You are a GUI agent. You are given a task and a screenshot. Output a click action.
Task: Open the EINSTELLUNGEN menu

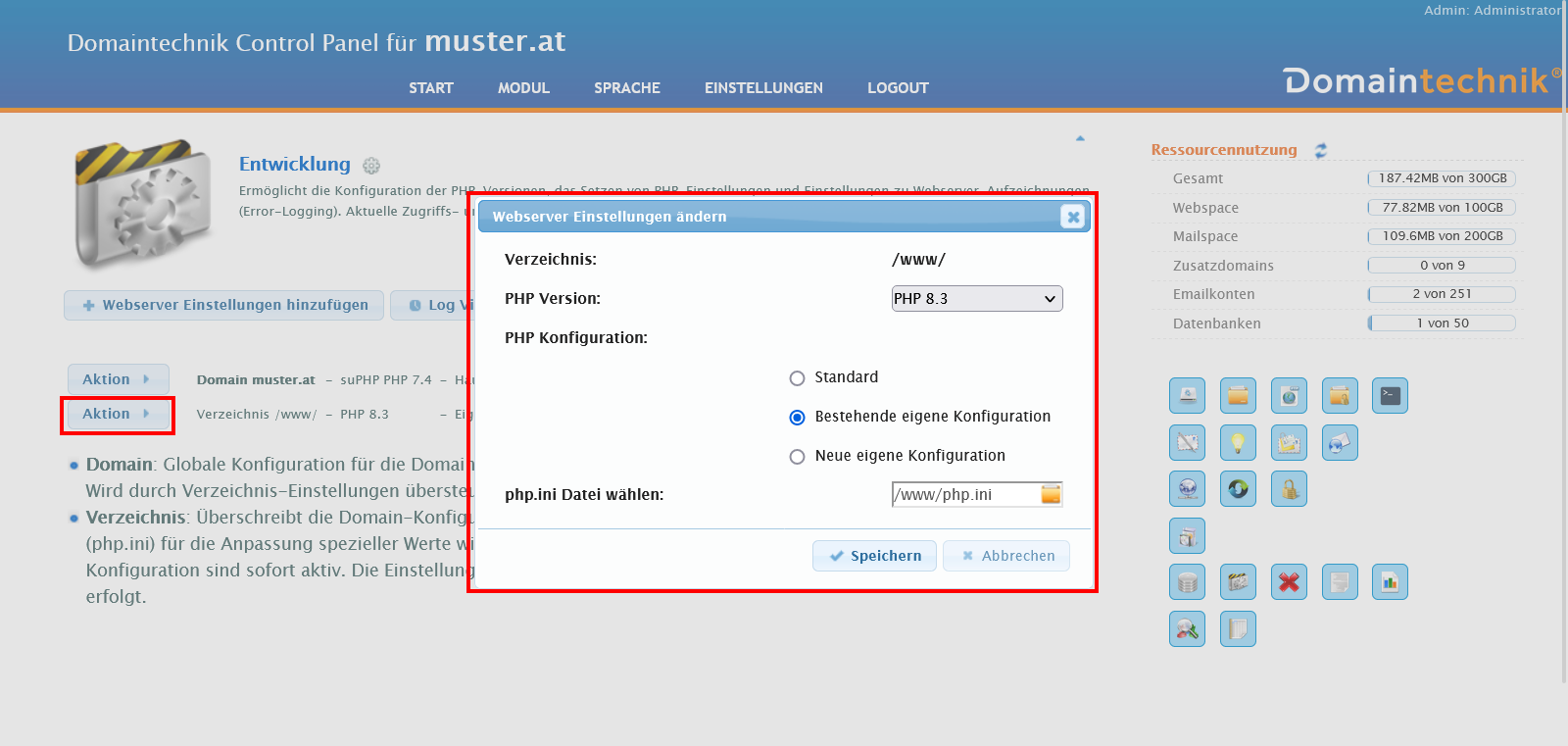pyautogui.click(x=763, y=88)
